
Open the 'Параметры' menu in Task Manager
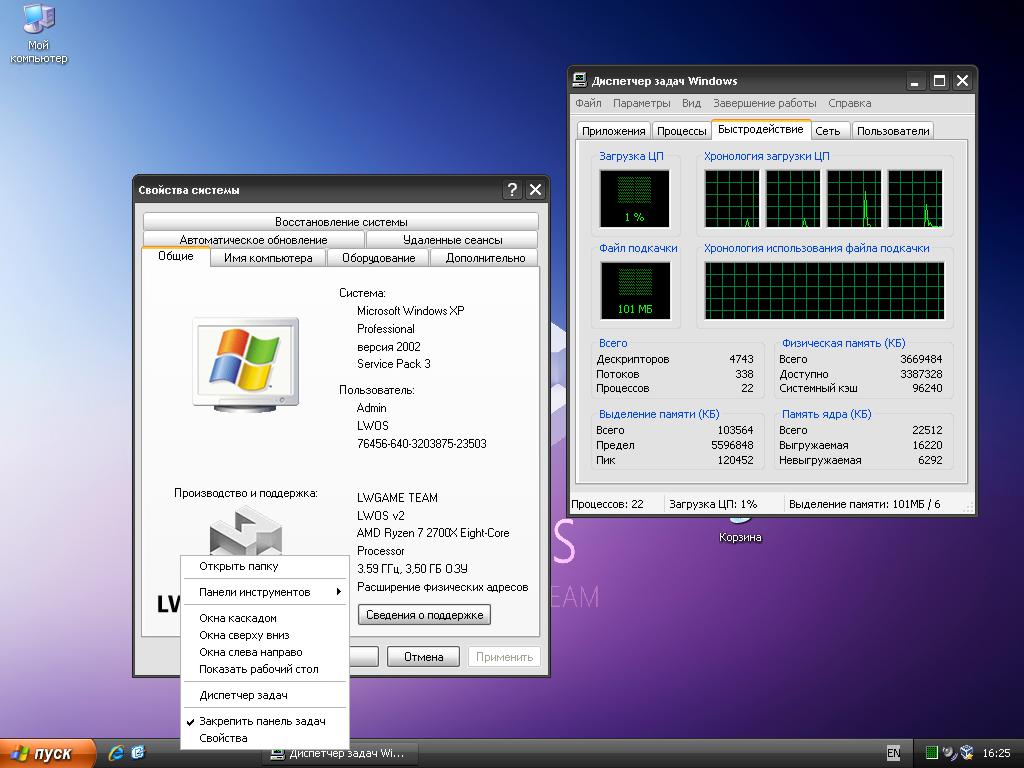point(641,103)
